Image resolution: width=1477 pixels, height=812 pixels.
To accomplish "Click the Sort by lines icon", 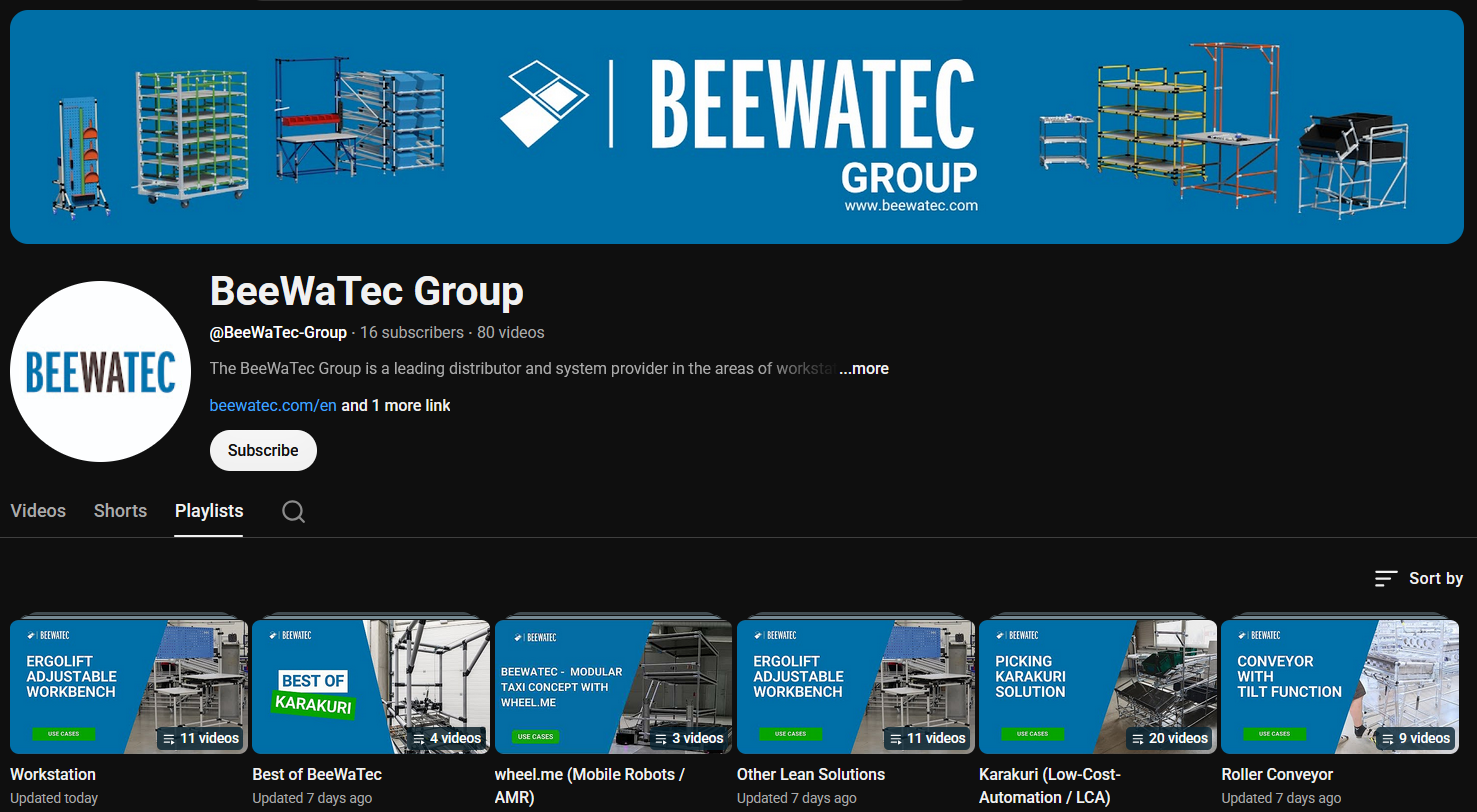I will coord(1386,578).
